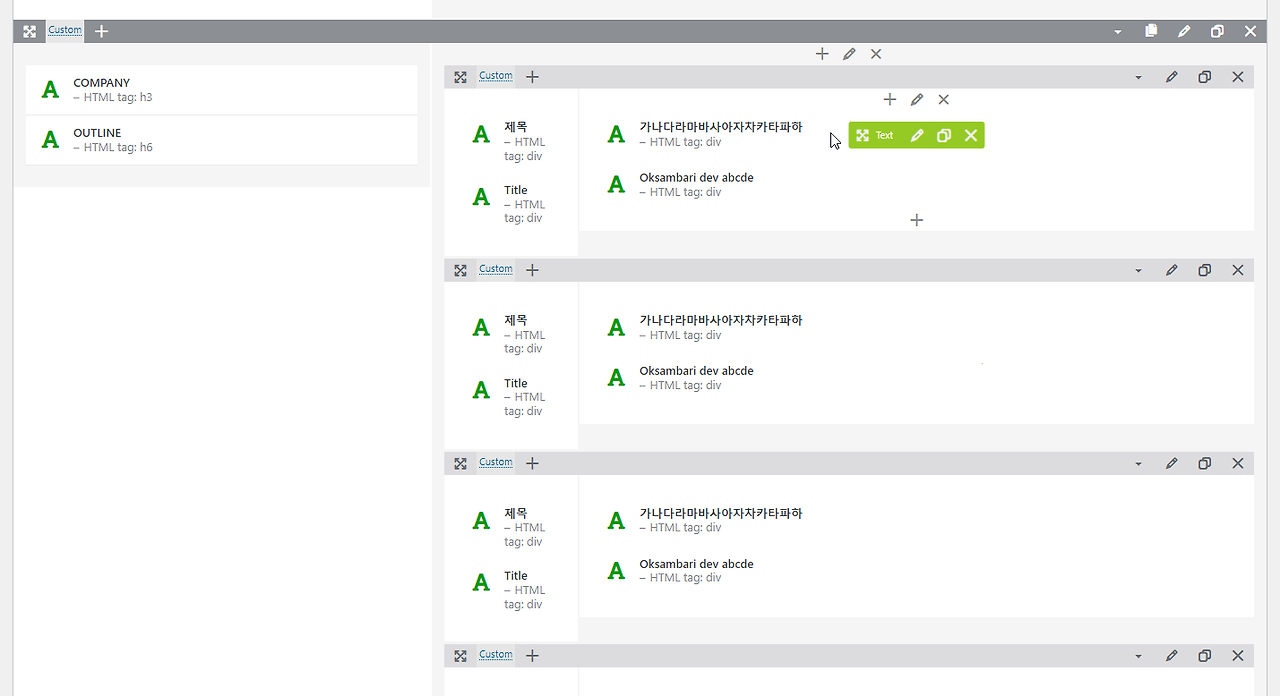
Task: Delete the right outer column
Action: [x=876, y=54]
